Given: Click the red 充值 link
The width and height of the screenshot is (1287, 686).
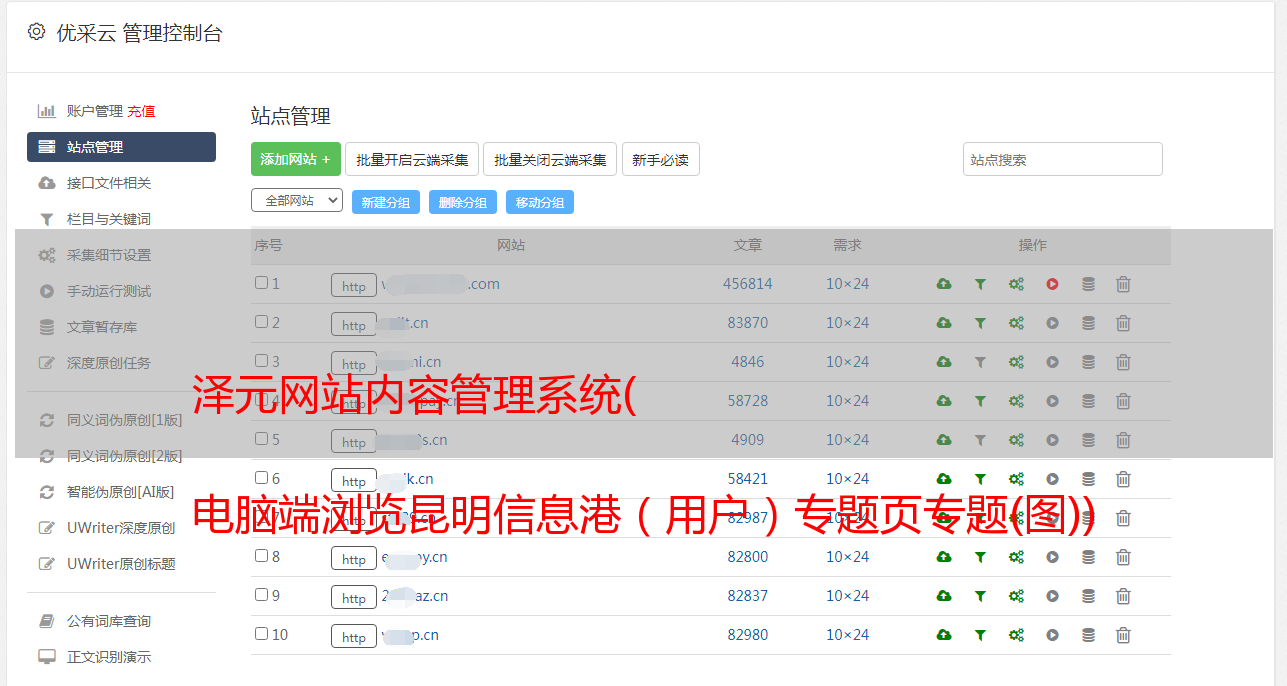Looking at the screenshot, I should 141,111.
